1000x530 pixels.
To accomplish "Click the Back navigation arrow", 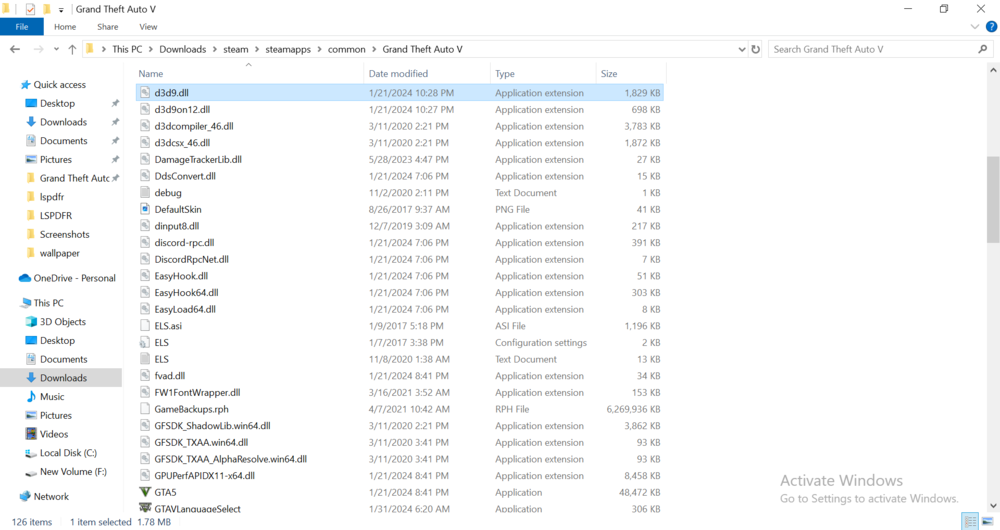I will (15, 49).
